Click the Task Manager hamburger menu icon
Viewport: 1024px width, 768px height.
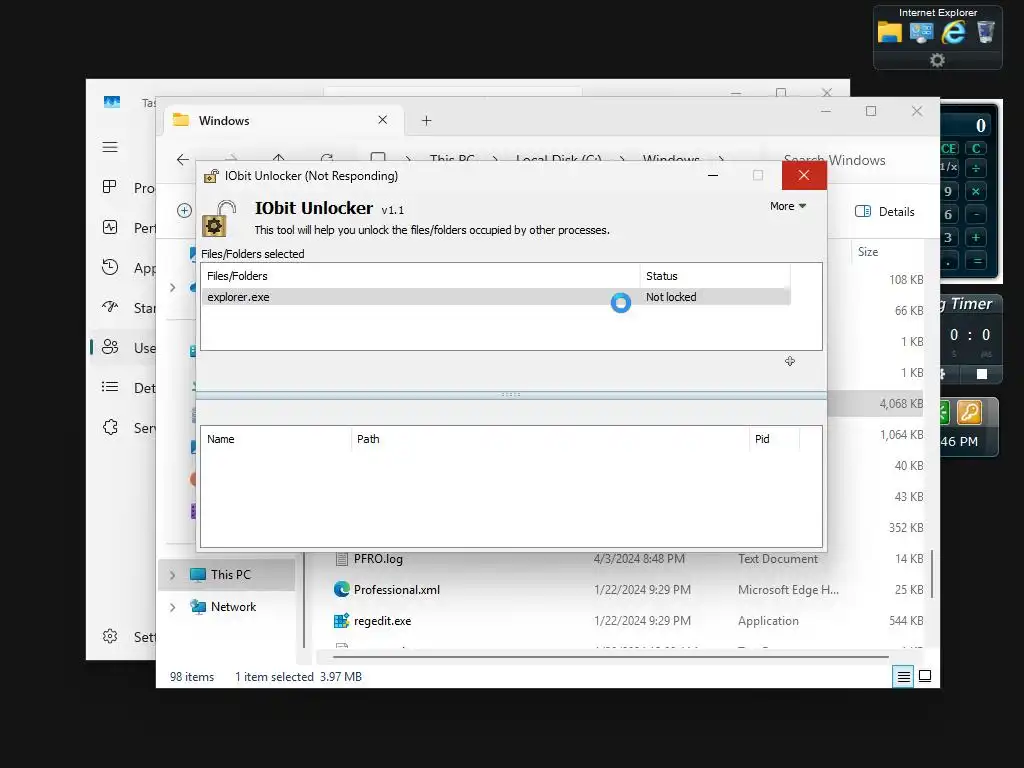point(110,147)
